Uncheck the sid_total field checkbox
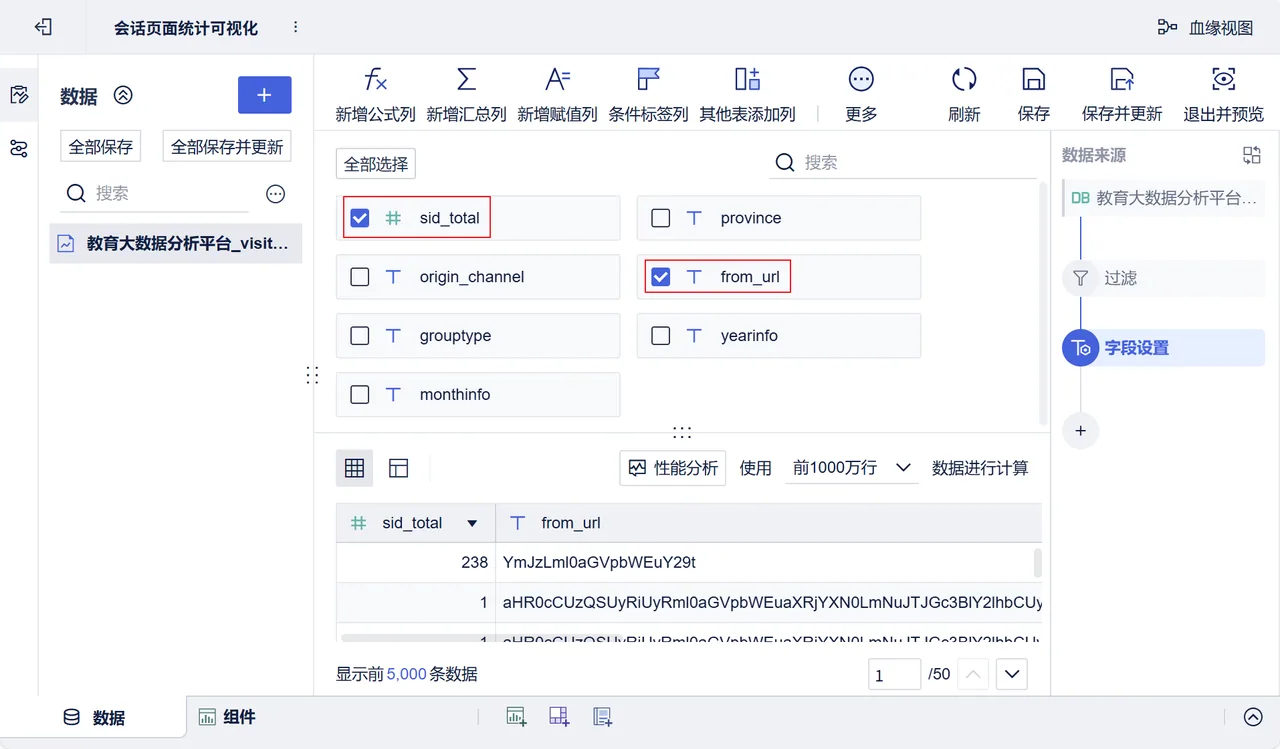This screenshot has height=749, width=1280. click(x=360, y=218)
